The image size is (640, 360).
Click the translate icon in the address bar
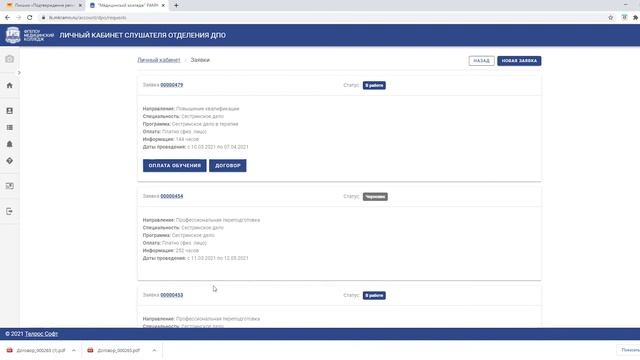624,18
